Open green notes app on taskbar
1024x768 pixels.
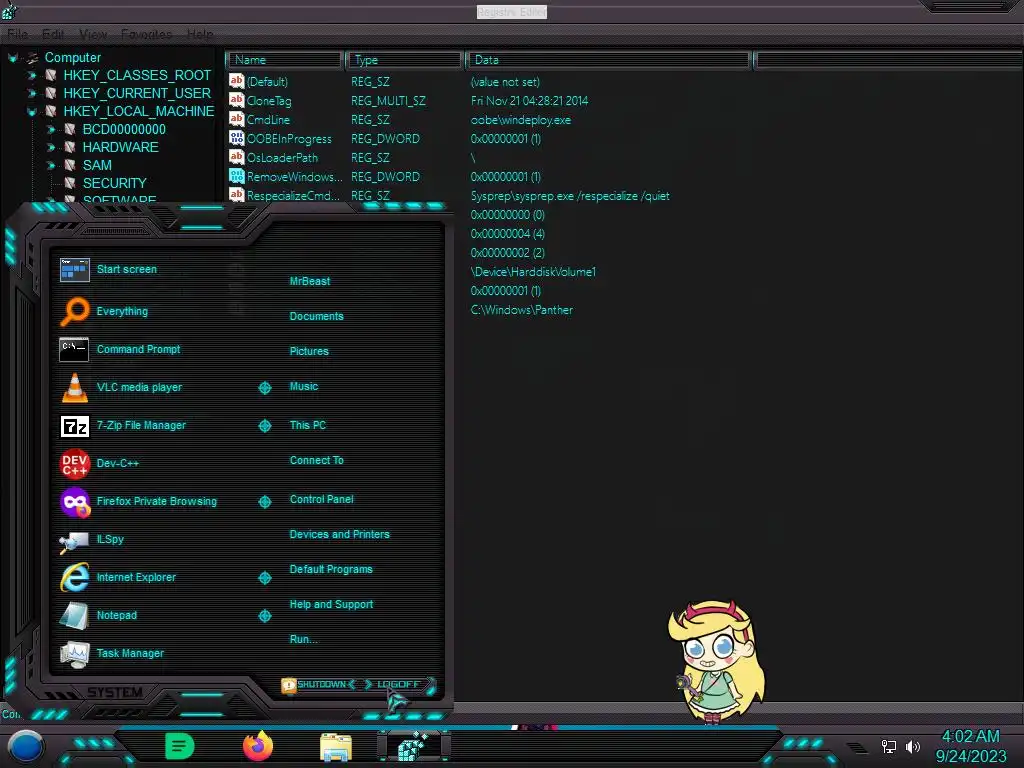[180, 746]
